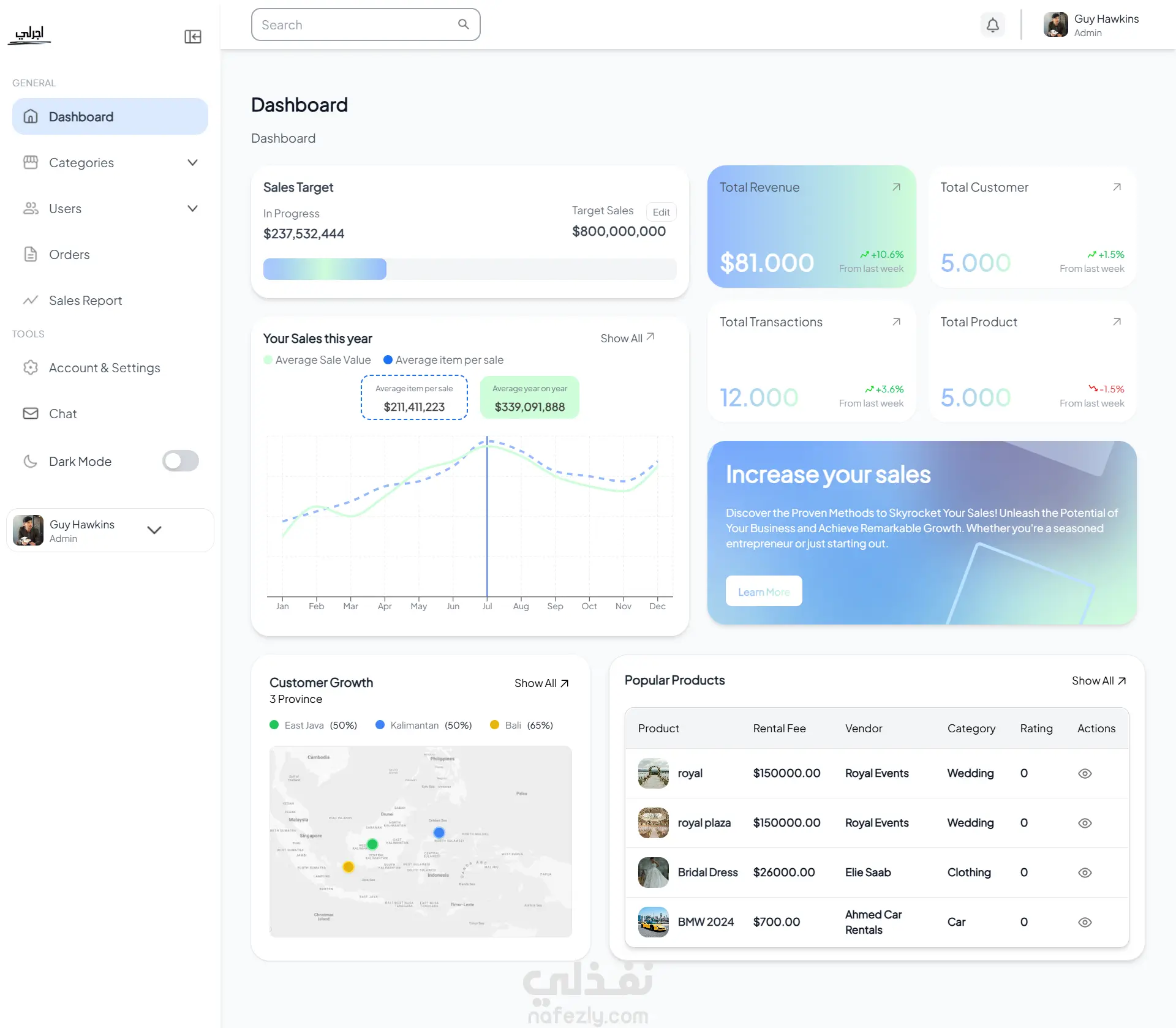Click the search magnifier icon
Viewport: 1176px width, 1028px height.
tap(464, 24)
